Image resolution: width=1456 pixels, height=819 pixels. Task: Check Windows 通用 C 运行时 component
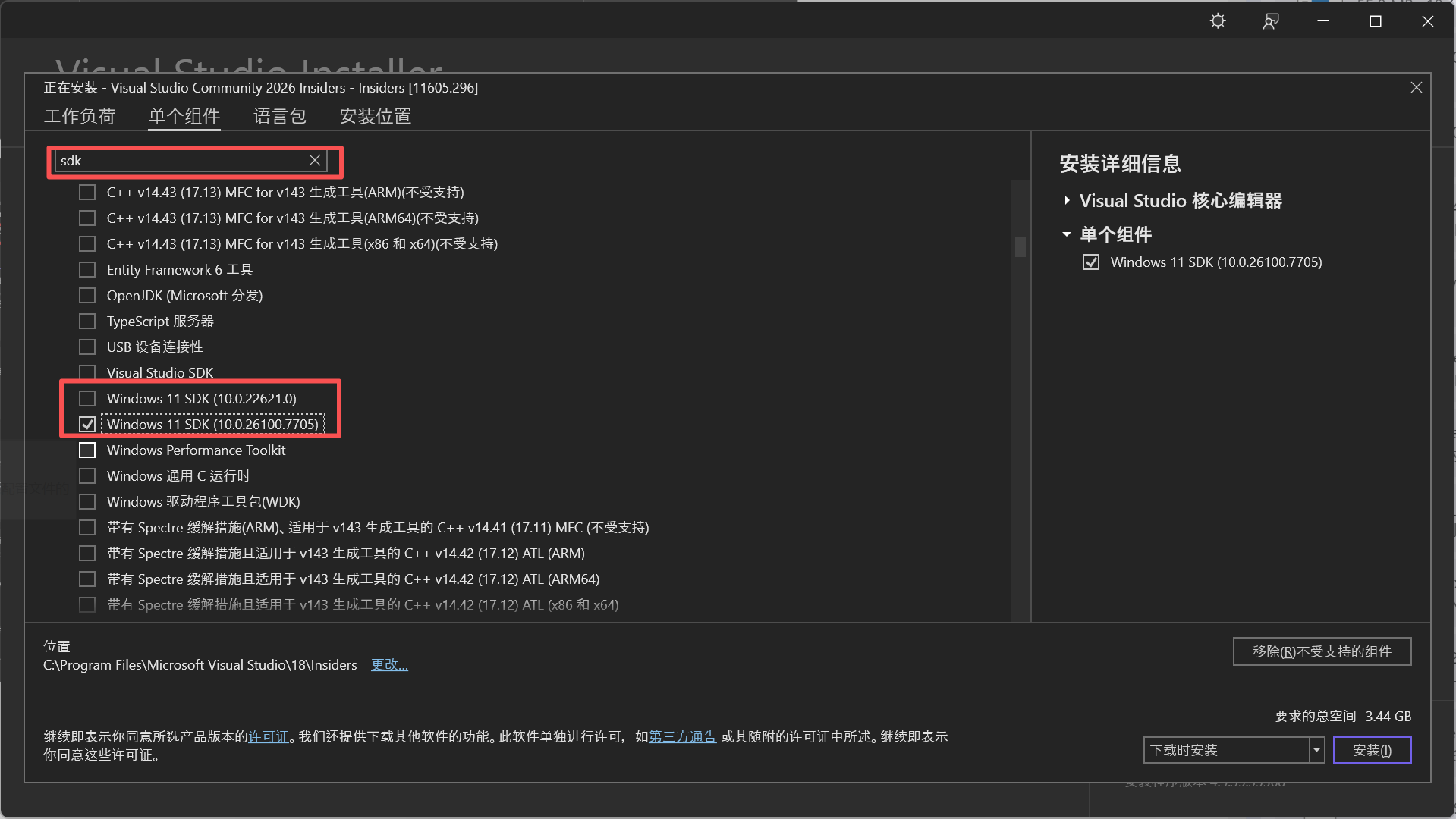pyautogui.click(x=87, y=476)
